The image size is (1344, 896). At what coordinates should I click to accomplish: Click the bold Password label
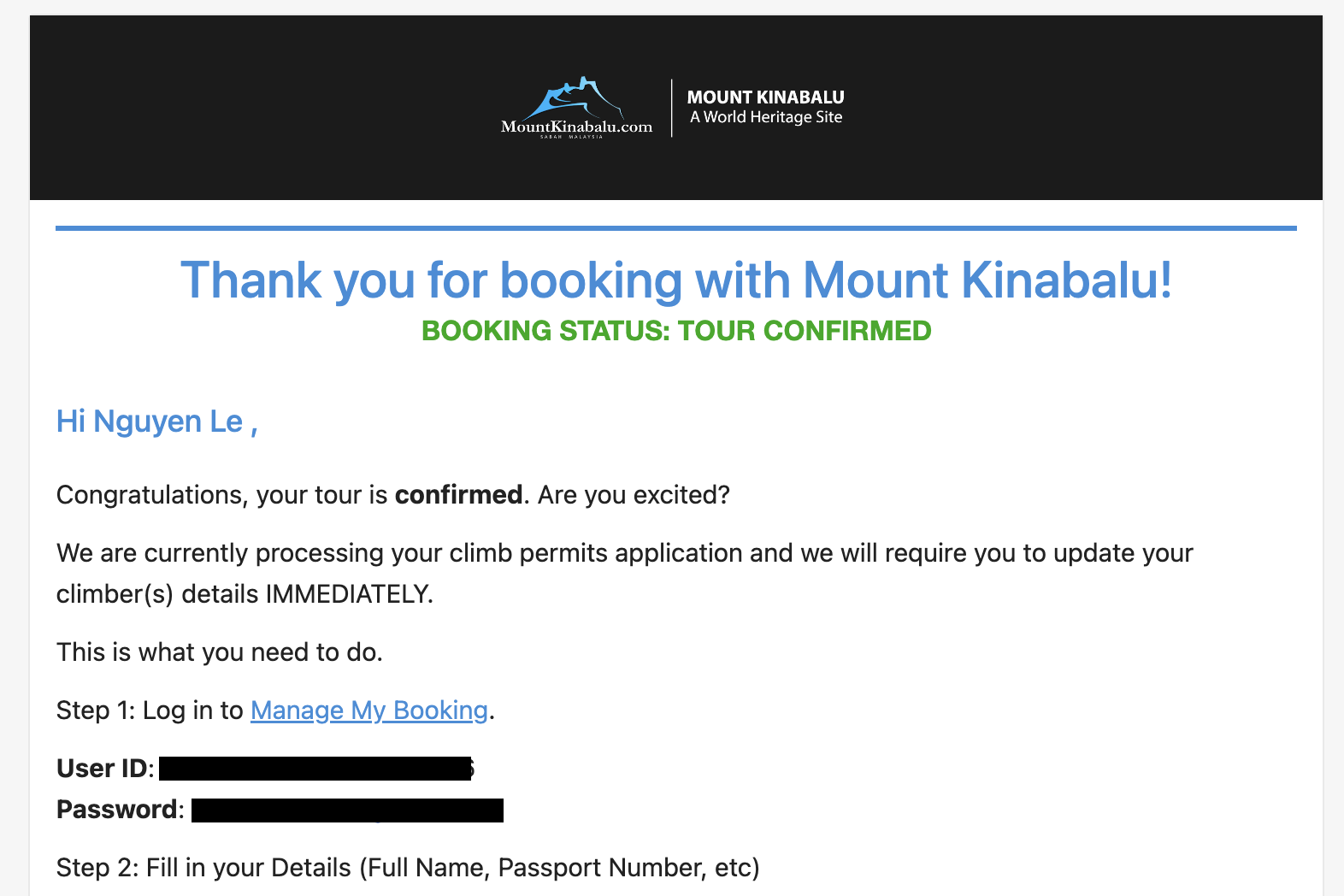(118, 810)
